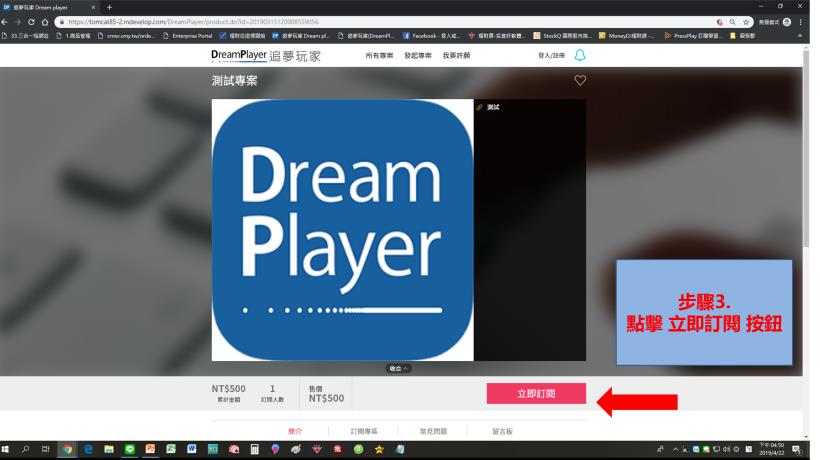The image size is (820, 460).
Task: Click the 立即訂閱 subscribe button
Action: tap(536, 394)
